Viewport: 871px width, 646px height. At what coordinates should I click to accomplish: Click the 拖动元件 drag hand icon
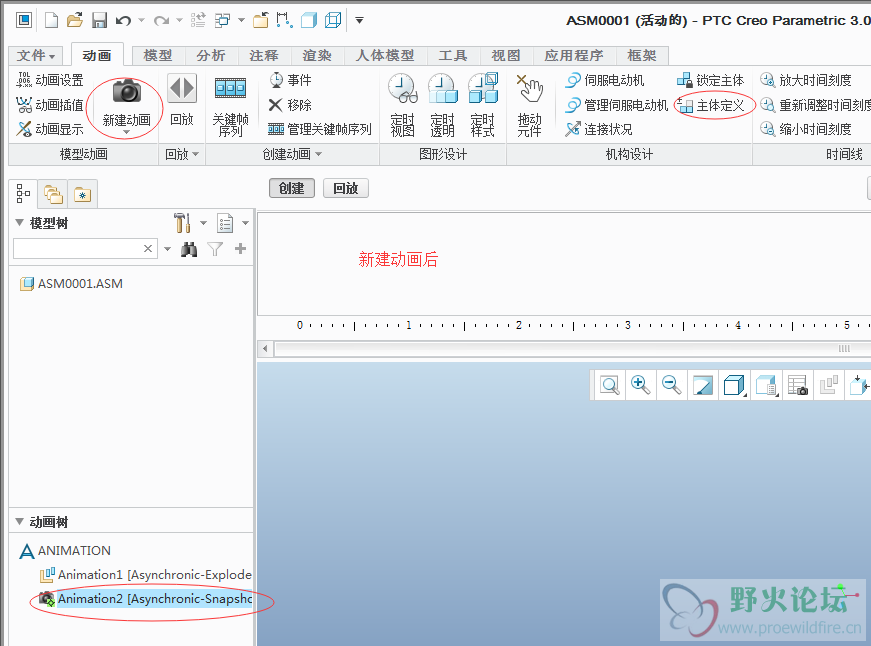coord(529,89)
